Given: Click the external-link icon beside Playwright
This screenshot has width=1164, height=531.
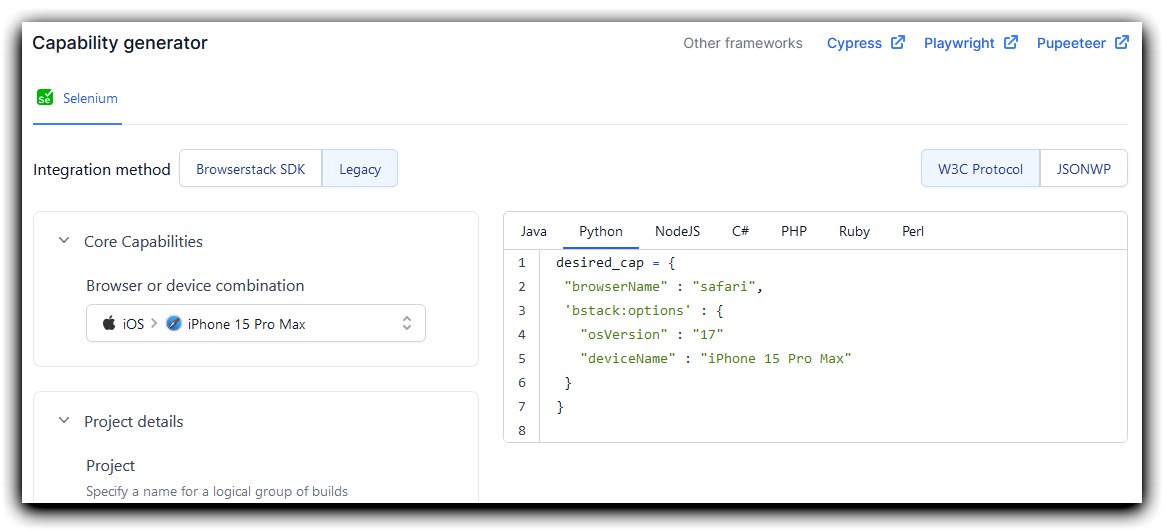Looking at the screenshot, I should (1010, 42).
